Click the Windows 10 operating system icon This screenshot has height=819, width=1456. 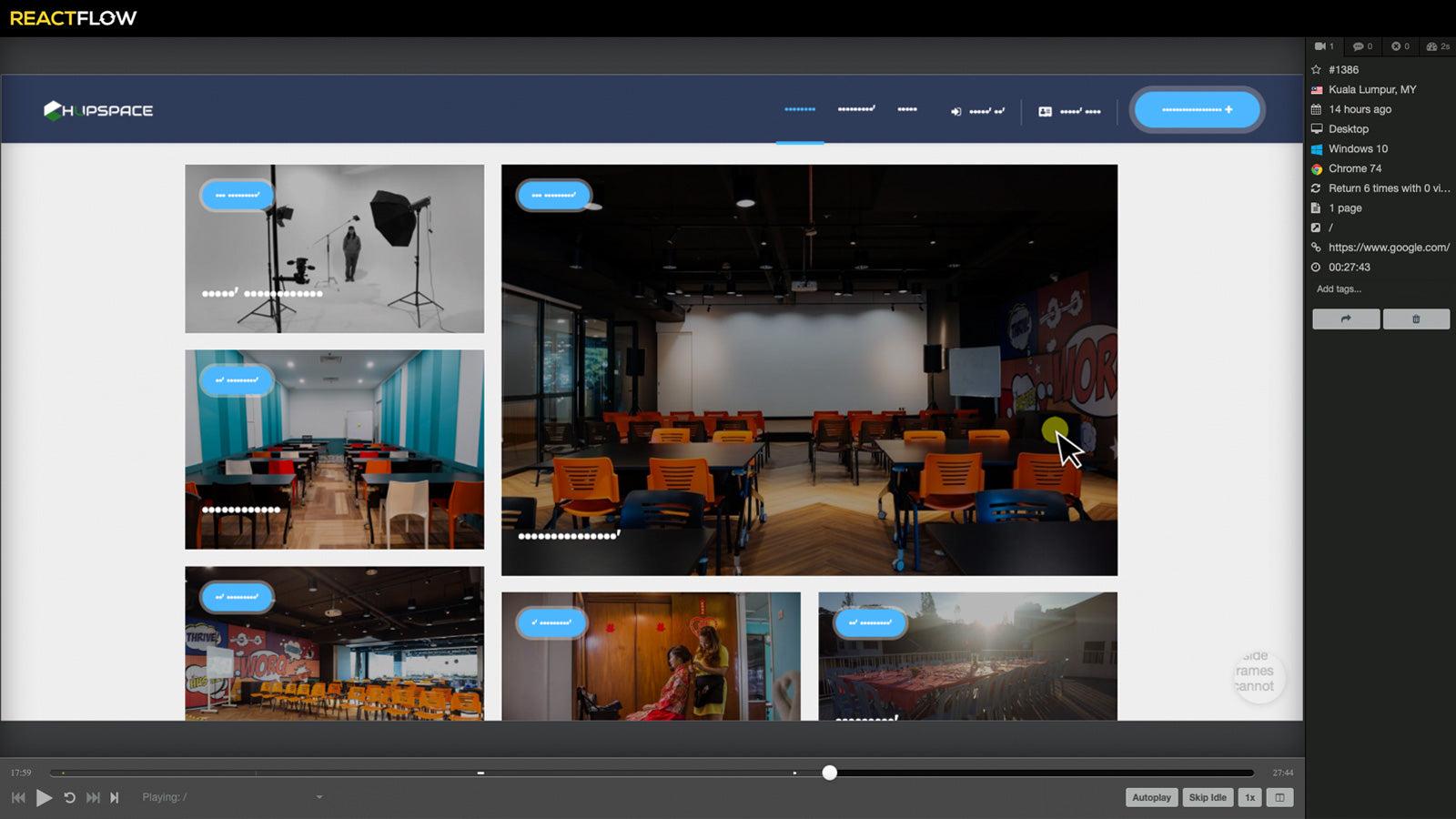click(1317, 148)
